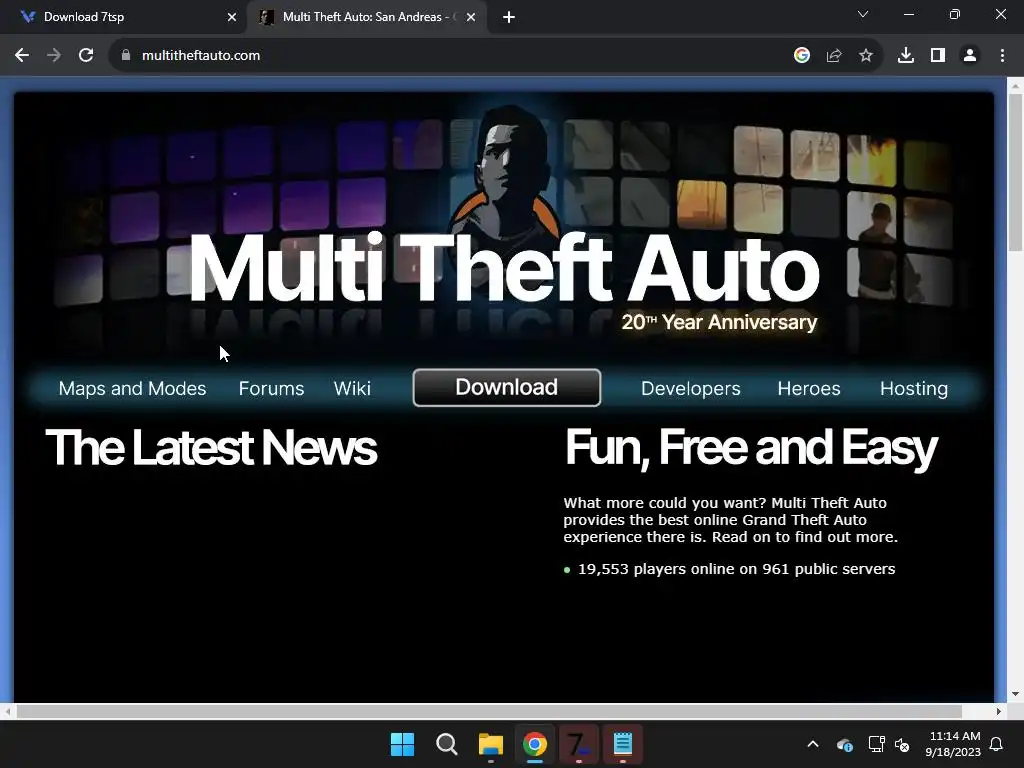Click the horizontal scrollbar thumb
Screen dimensions: 1024x768
(488, 711)
